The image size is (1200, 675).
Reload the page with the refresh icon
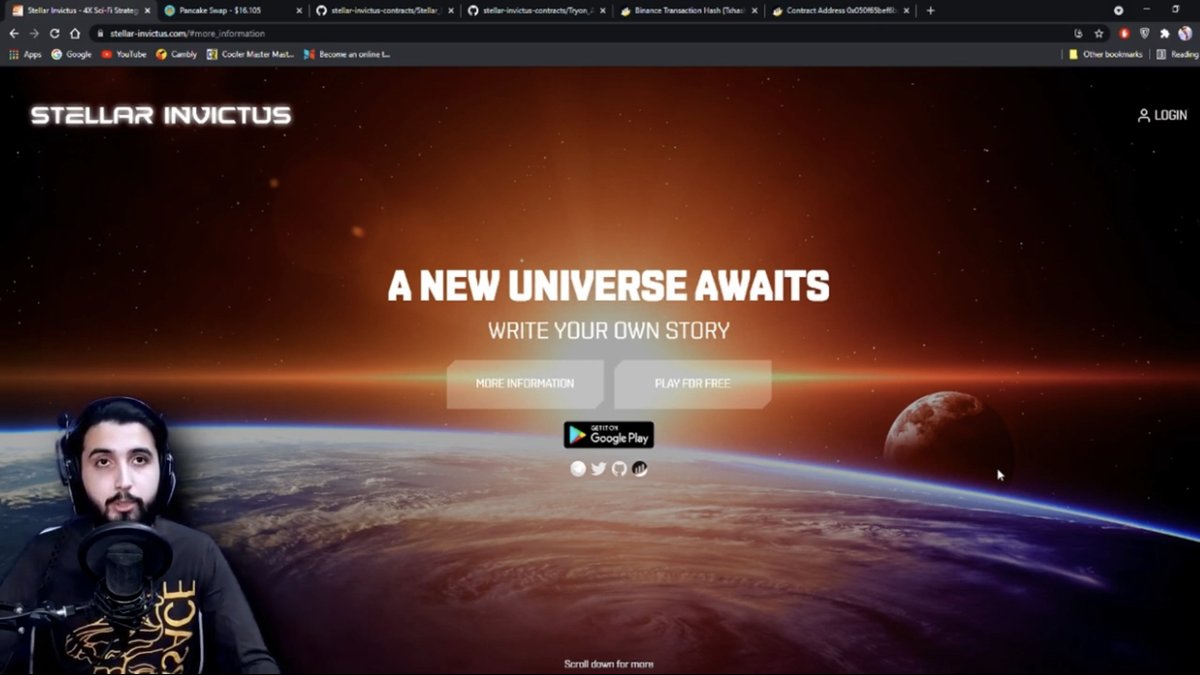55,33
